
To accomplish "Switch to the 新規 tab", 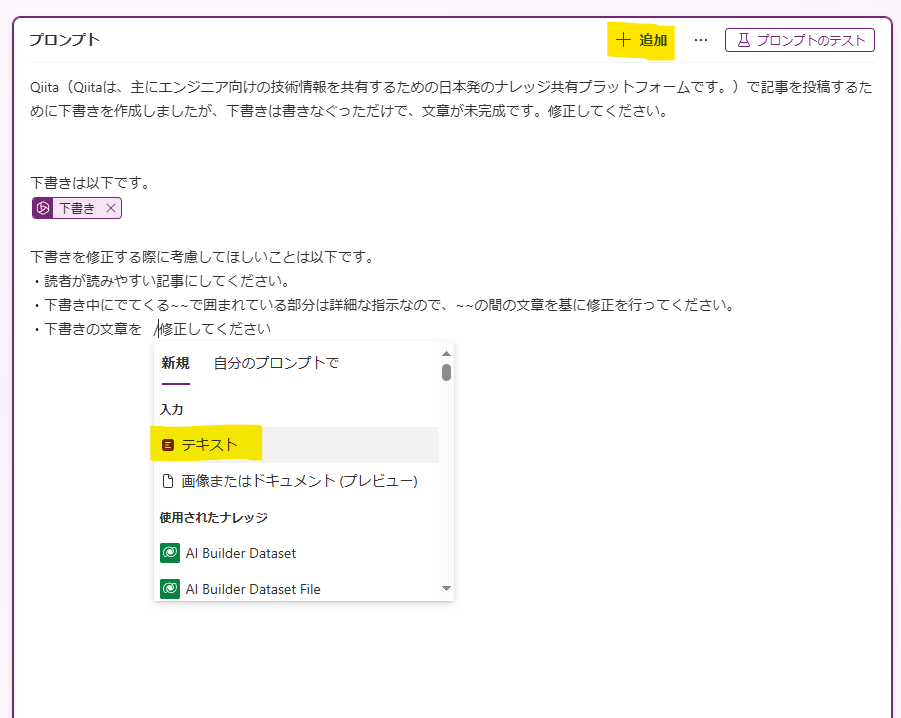I will 175,363.
